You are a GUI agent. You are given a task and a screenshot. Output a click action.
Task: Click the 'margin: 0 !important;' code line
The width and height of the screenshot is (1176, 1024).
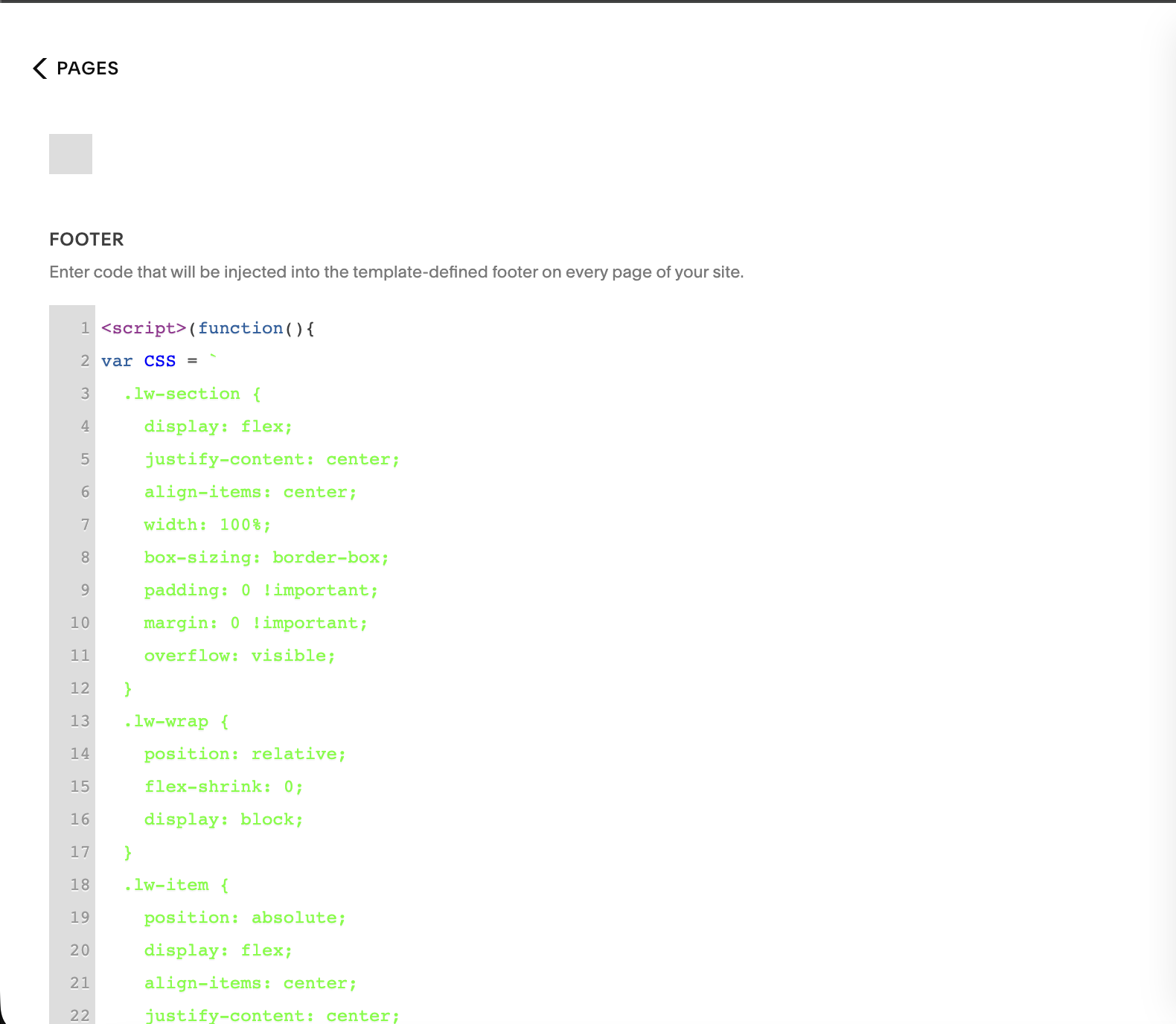[256, 623]
